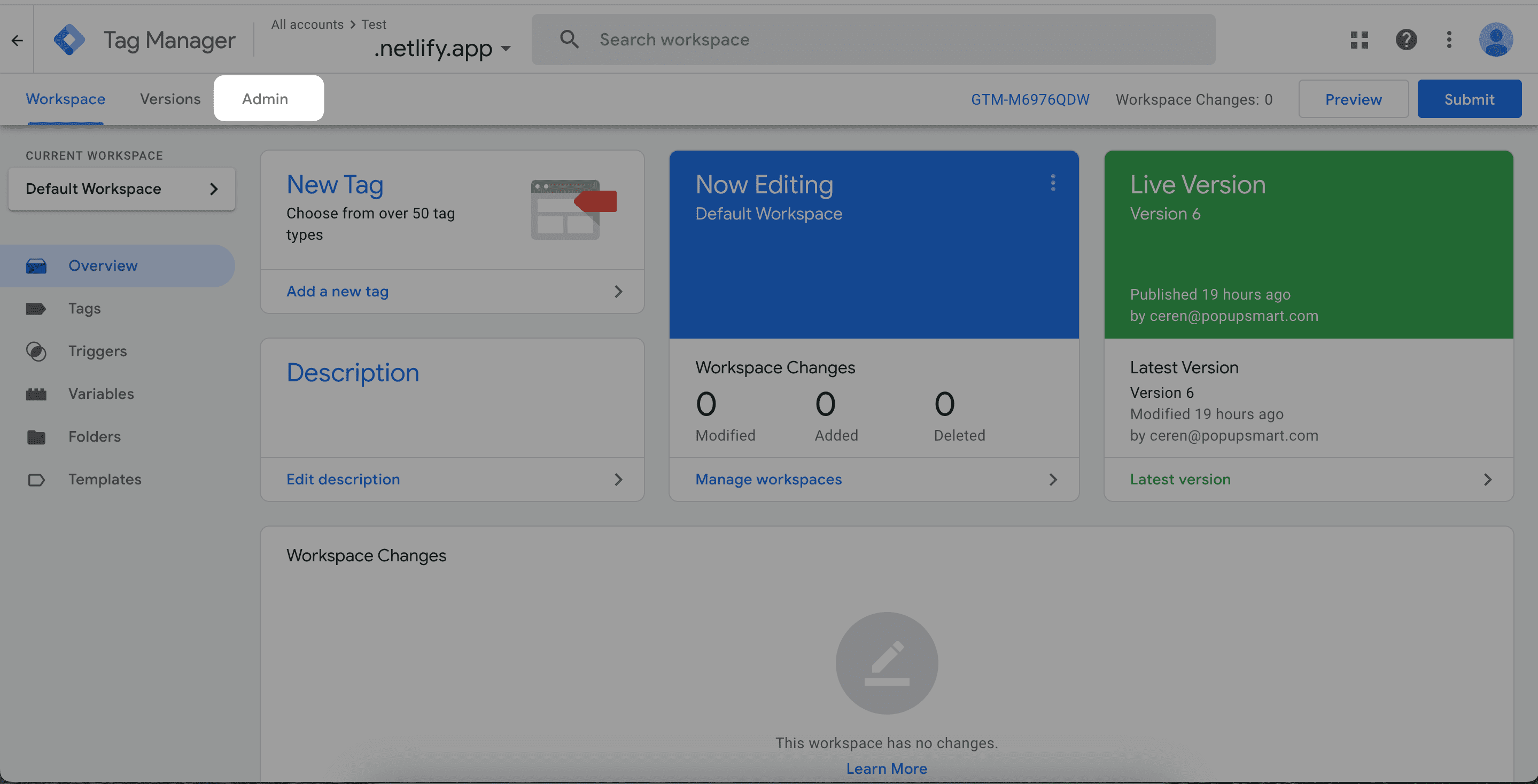Select the Workspace tab
1538x784 pixels.
click(x=65, y=98)
